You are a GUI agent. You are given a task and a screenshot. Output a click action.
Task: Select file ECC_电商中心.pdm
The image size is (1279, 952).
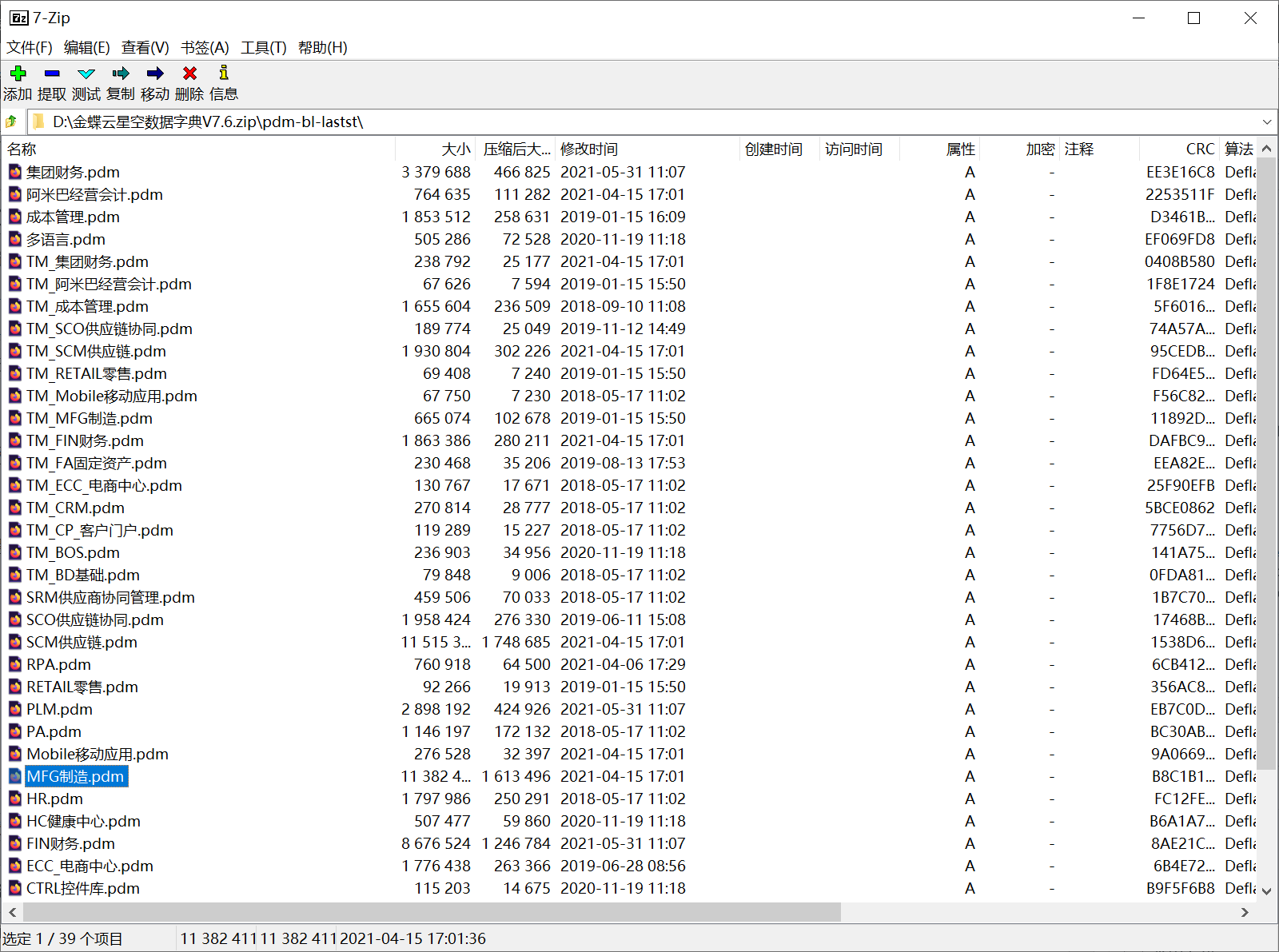pyautogui.click(x=90, y=866)
